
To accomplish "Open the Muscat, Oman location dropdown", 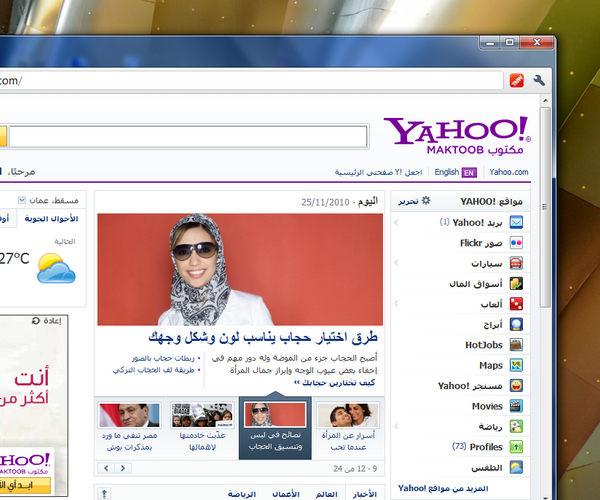I will tap(22, 200).
